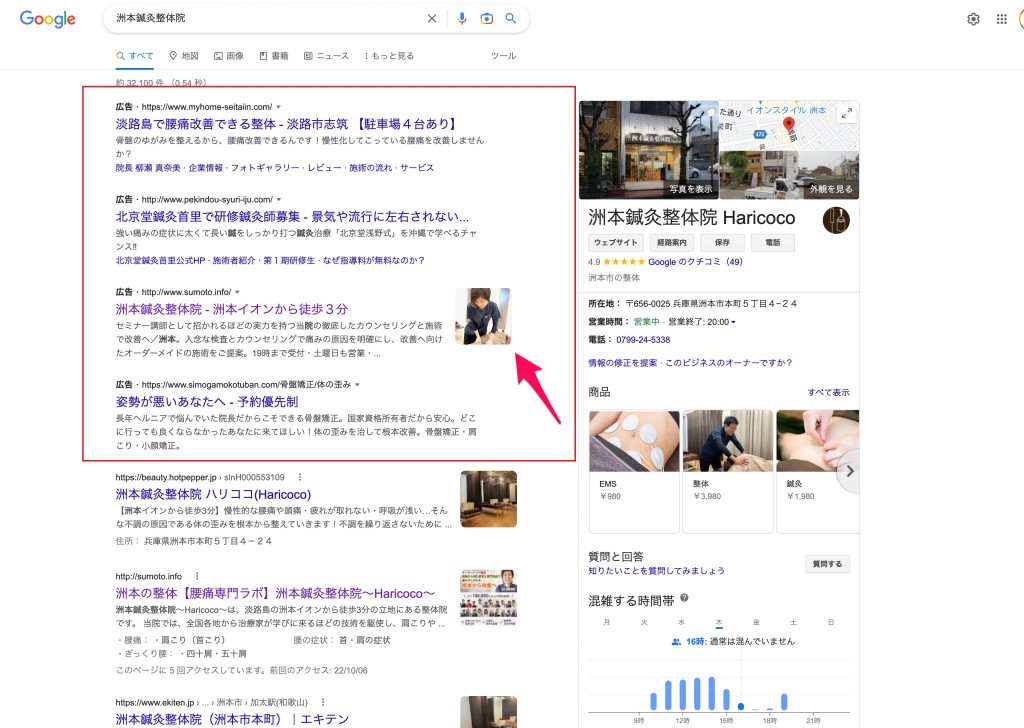Click the red map pin marker
The image size is (1024, 728).
point(789,125)
